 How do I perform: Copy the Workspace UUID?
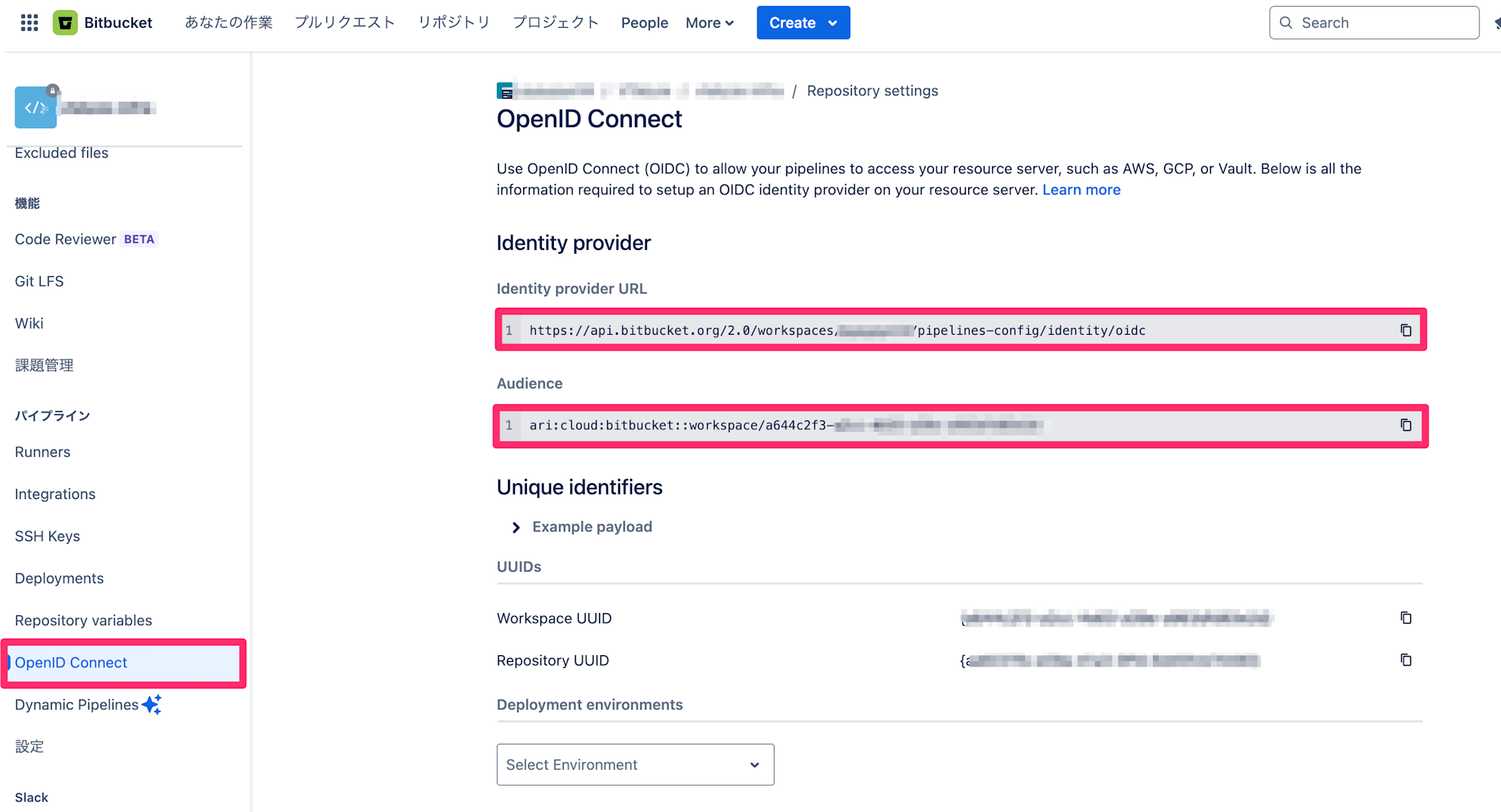(x=1406, y=618)
